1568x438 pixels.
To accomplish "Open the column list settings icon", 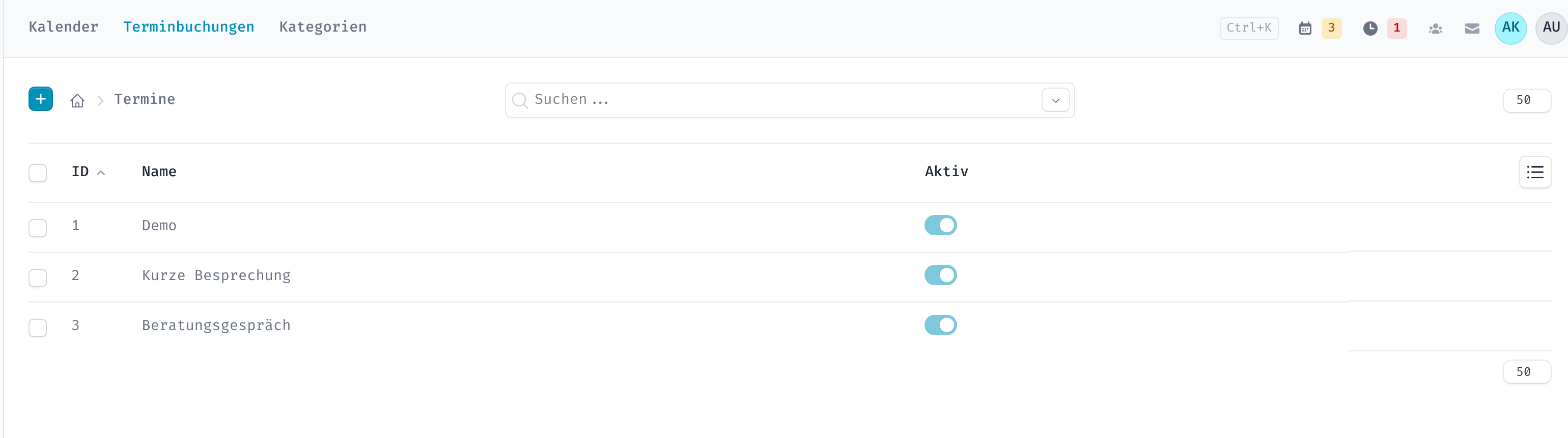I will point(1535,172).
